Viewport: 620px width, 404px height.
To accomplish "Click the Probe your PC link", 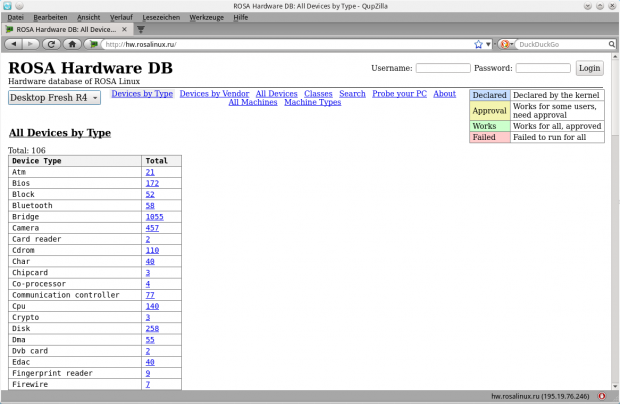I will [x=399, y=93].
